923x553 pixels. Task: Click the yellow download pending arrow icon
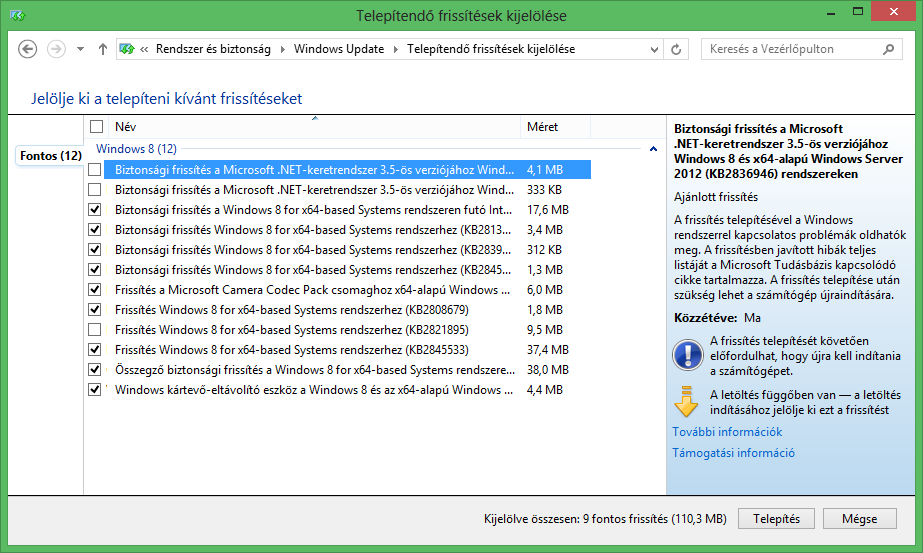tap(686, 402)
